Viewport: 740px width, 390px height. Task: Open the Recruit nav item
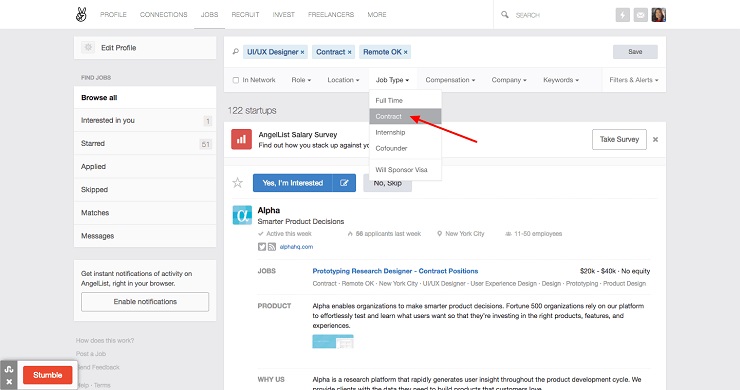[245, 15]
